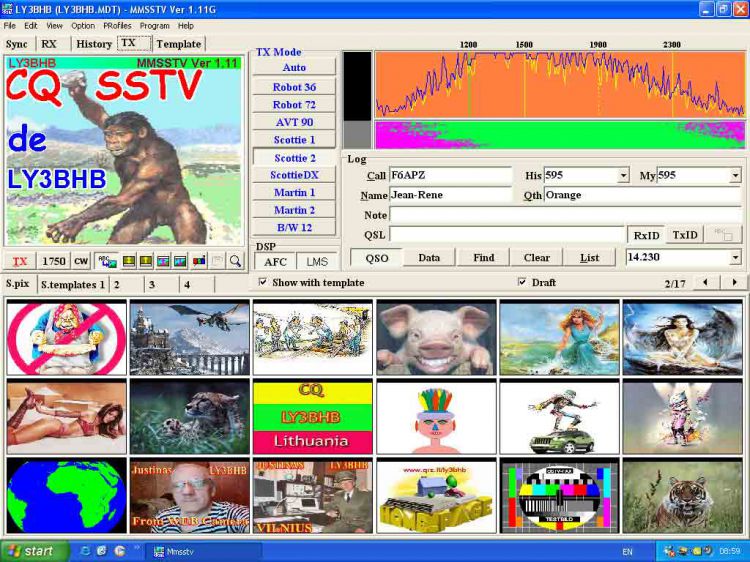Select the tiger in grass thumbnail
The height and width of the screenshot is (562, 750).
pos(683,496)
